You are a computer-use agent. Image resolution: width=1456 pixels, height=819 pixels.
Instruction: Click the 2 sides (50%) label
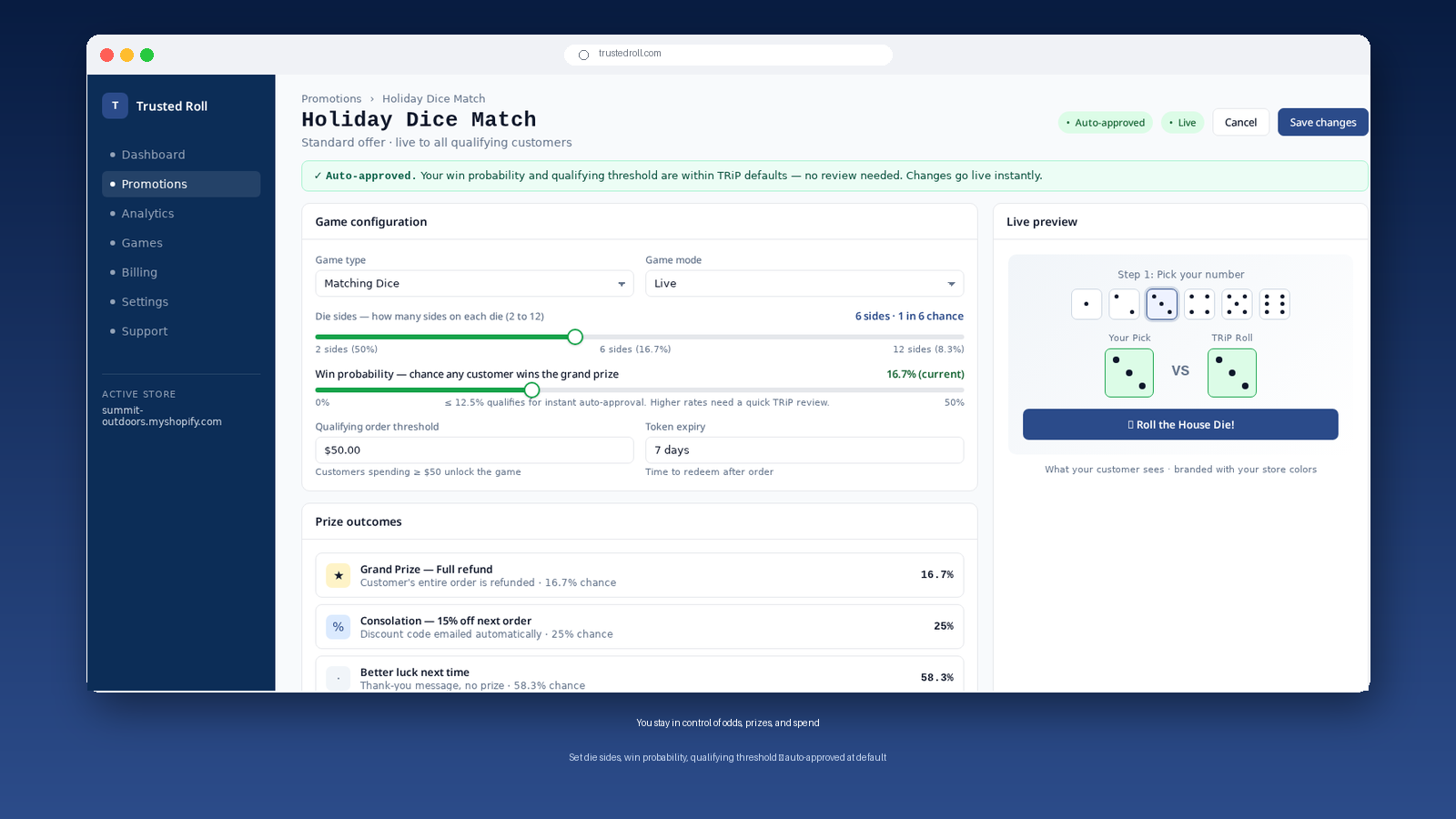pos(347,349)
